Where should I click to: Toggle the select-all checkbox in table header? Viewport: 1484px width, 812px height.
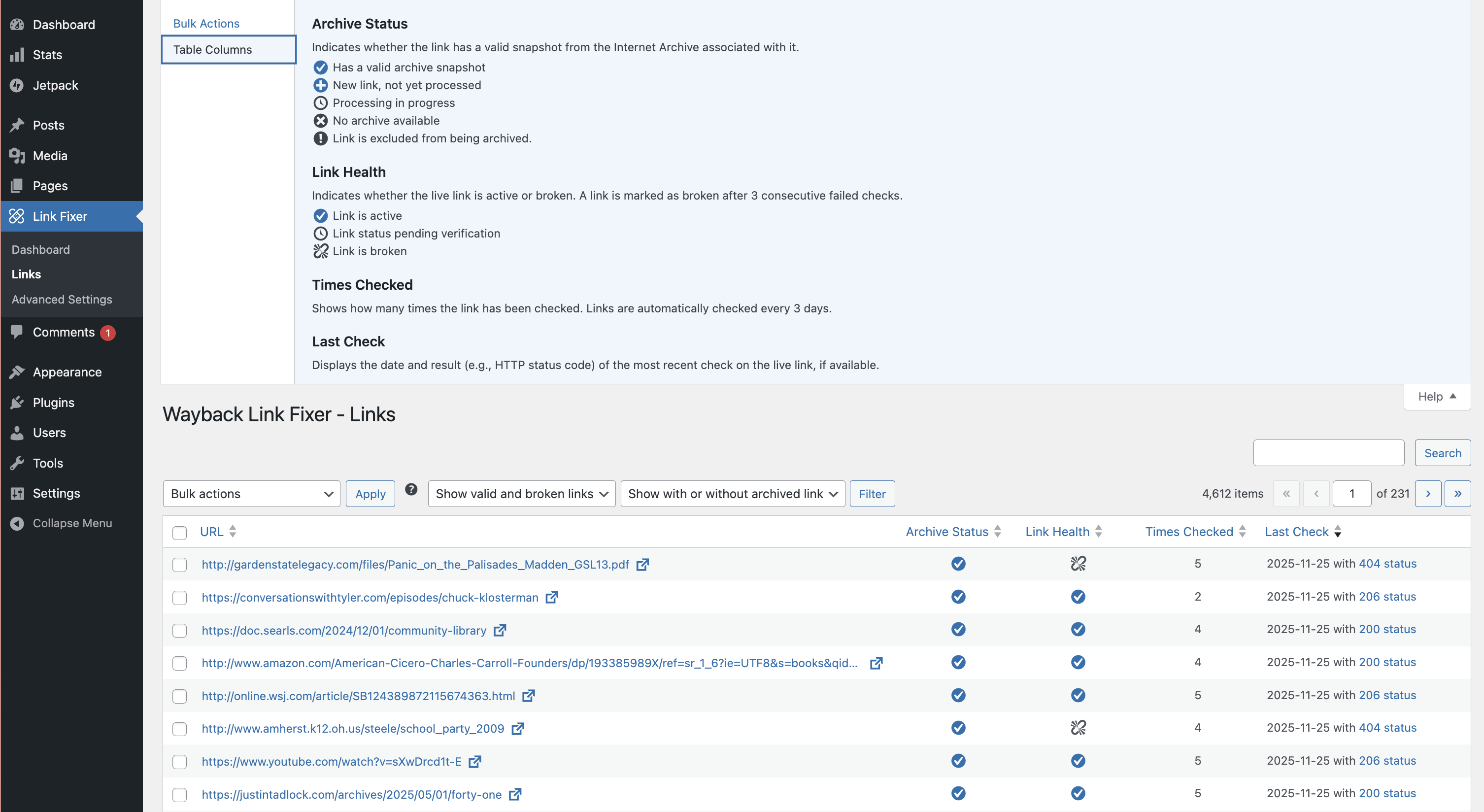(180, 533)
